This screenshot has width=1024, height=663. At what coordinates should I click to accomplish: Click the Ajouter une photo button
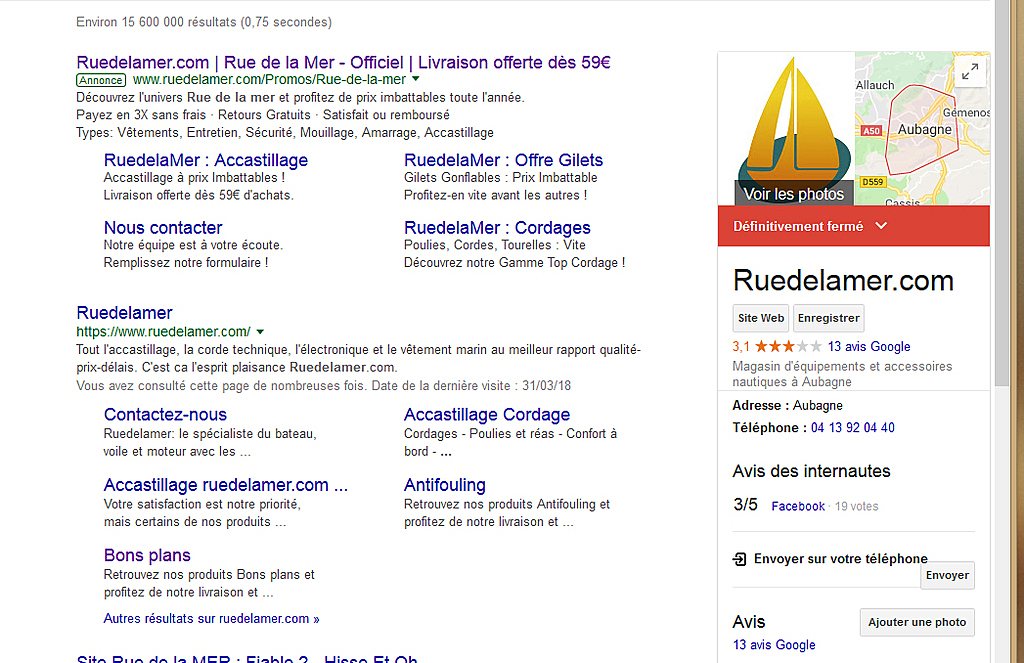tap(917, 623)
